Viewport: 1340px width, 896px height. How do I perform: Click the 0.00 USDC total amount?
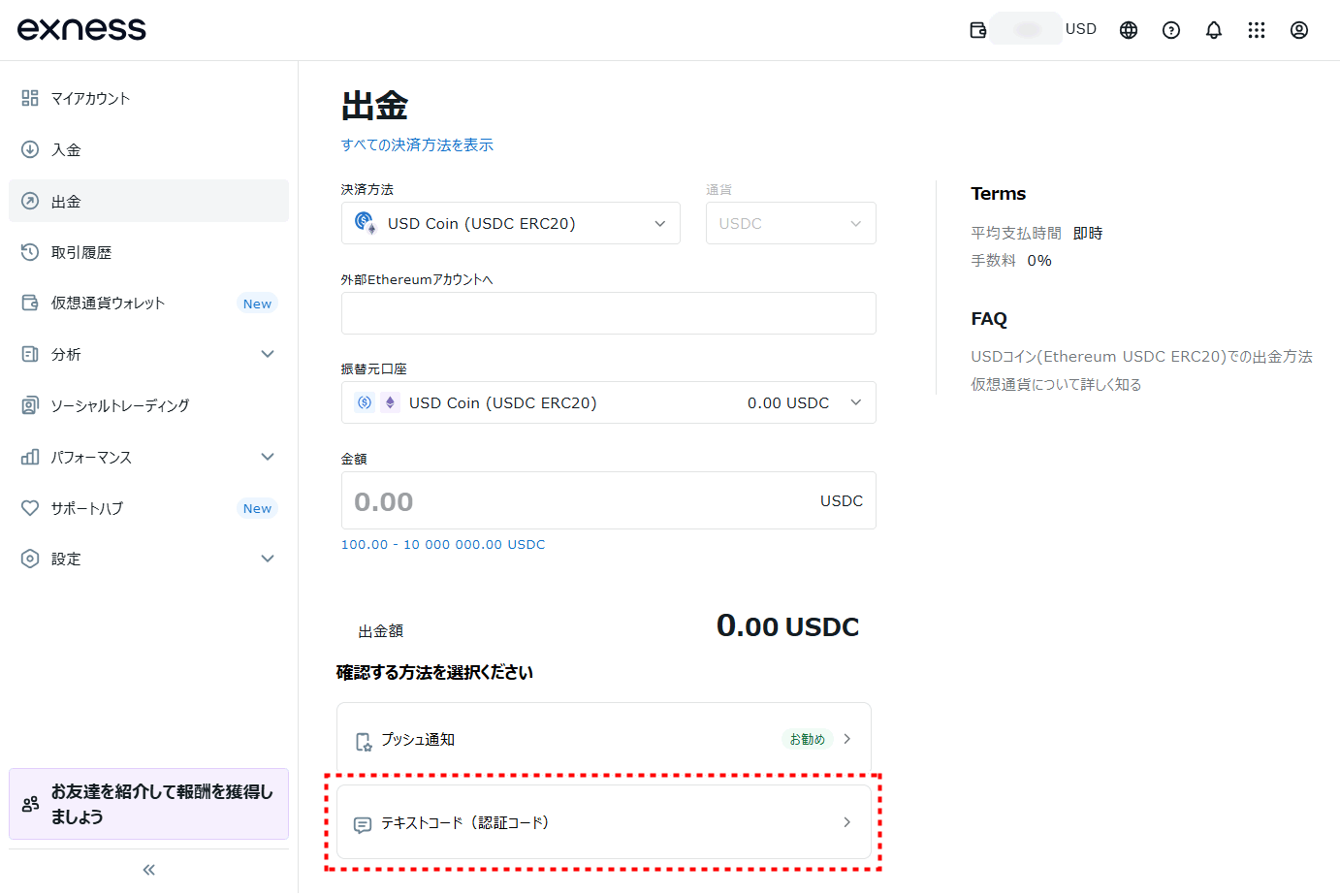coord(787,626)
